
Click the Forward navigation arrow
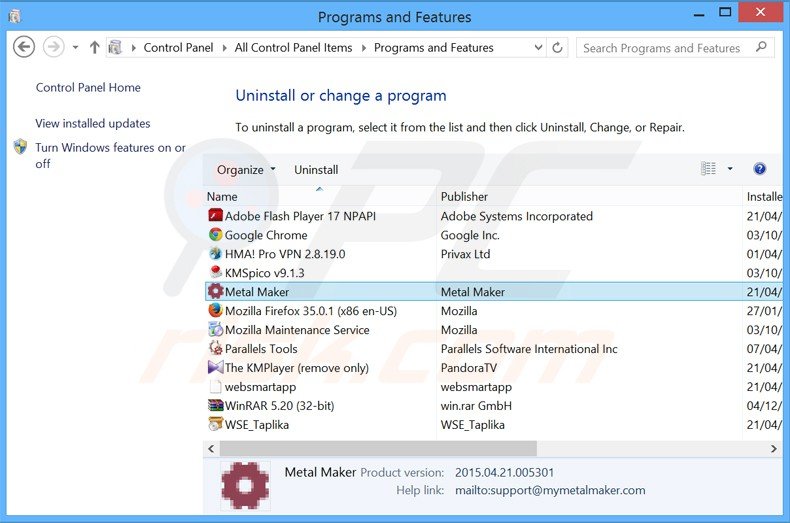(53, 47)
